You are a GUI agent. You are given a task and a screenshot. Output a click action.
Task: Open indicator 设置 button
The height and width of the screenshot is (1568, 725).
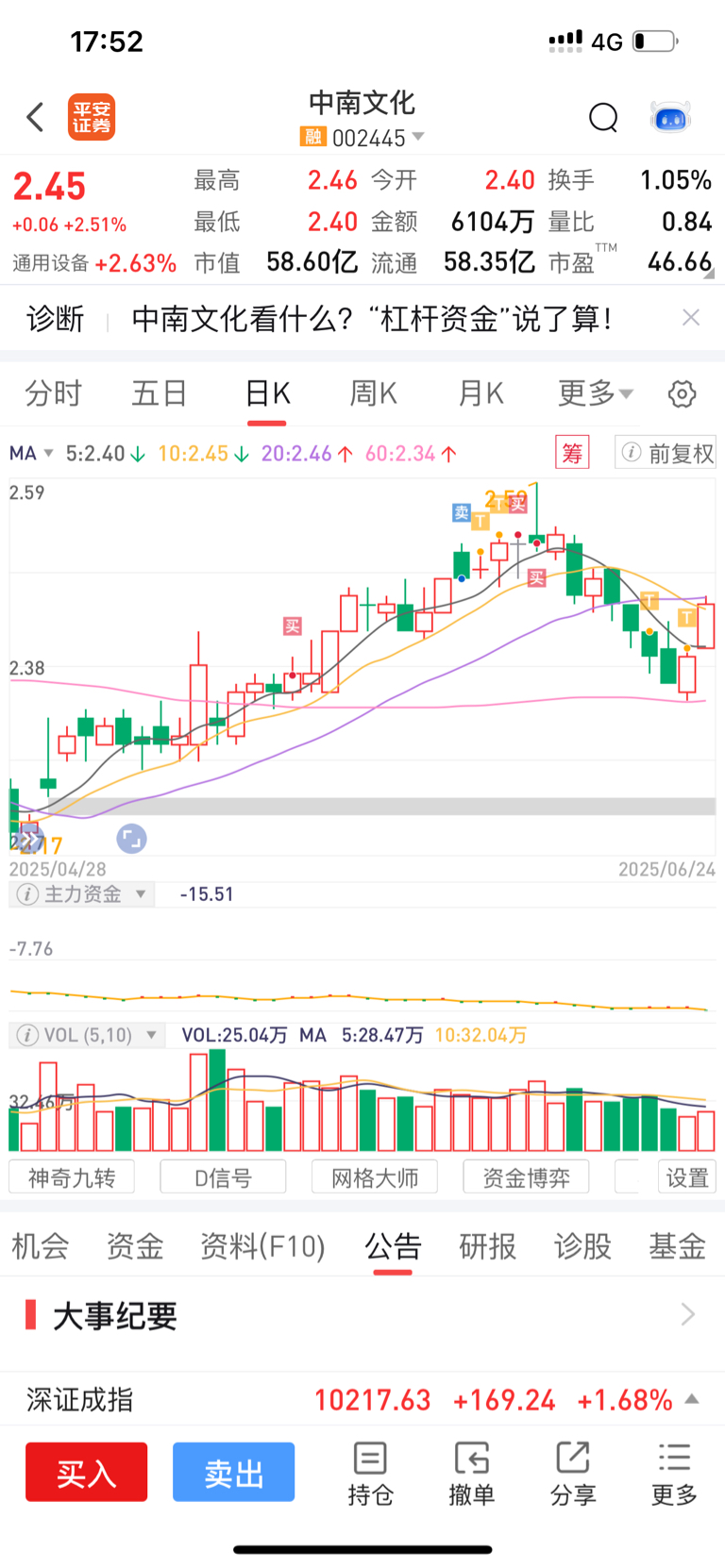point(687,1177)
